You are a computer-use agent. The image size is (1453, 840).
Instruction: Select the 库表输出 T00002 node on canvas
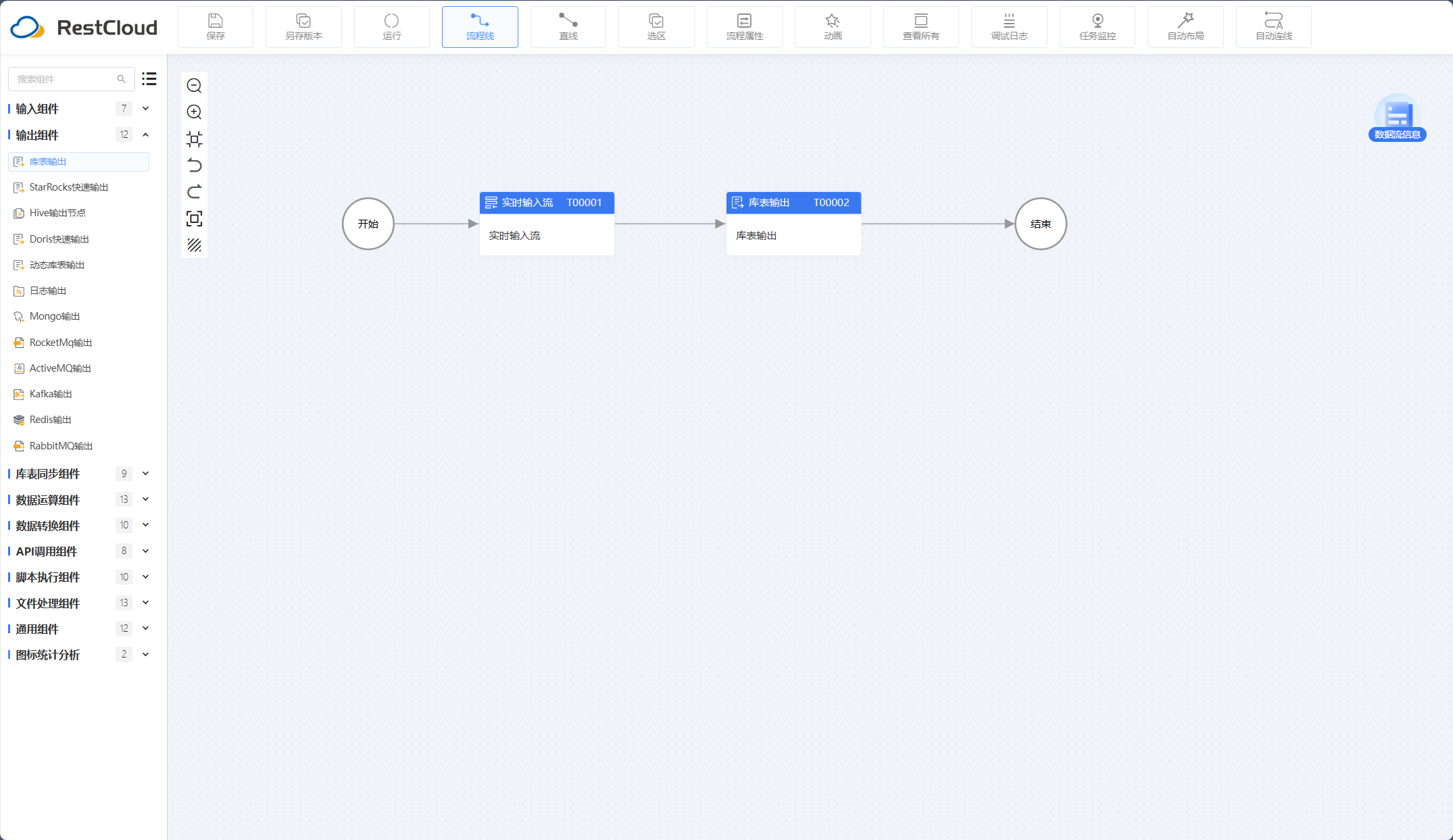coord(793,224)
